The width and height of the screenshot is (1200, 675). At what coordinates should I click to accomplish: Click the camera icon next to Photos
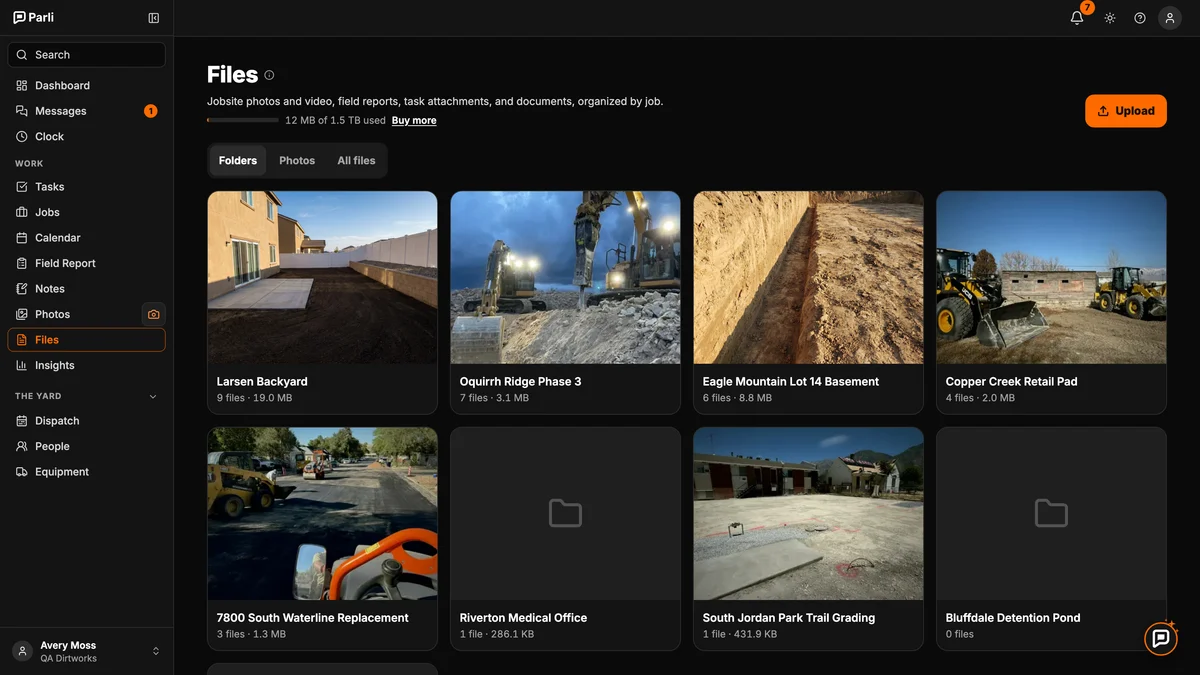153,314
